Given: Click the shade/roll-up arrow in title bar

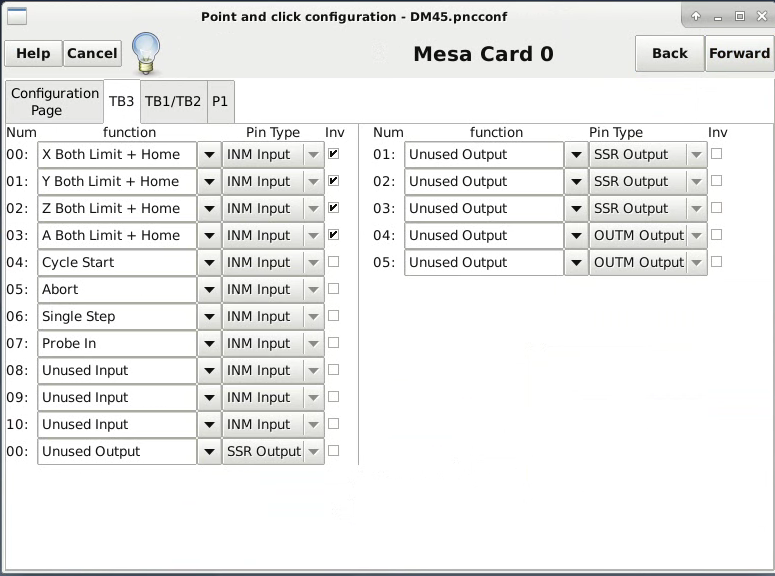Looking at the screenshot, I should click(x=696, y=16).
